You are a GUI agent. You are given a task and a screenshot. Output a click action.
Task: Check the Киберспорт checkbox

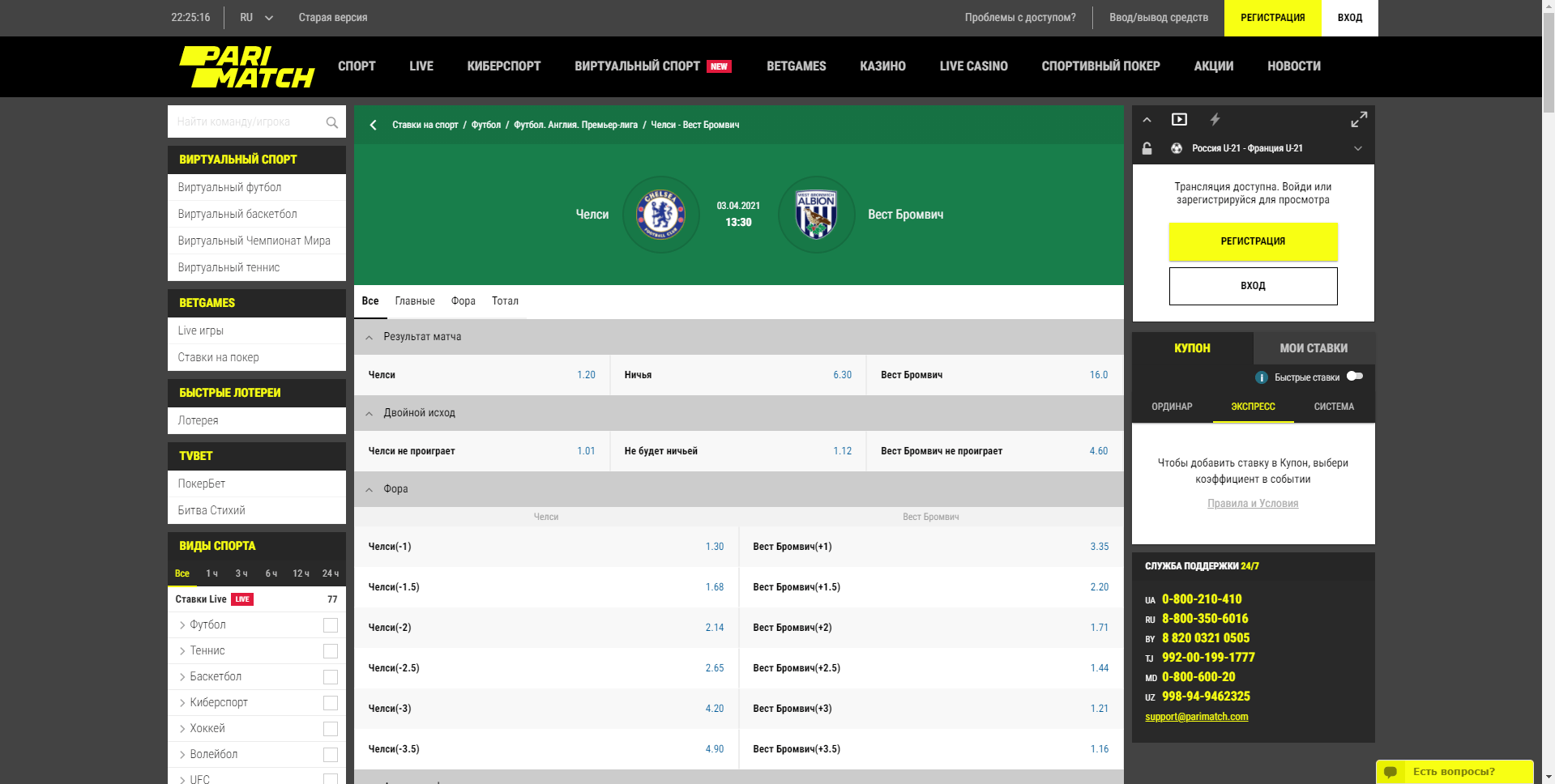(x=331, y=703)
